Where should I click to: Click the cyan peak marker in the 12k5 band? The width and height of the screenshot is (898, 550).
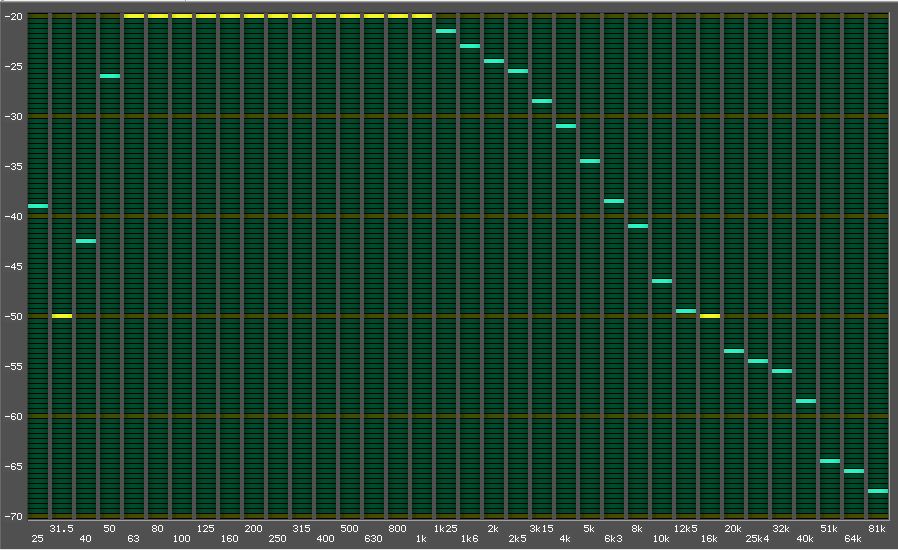(x=687, y=311)
